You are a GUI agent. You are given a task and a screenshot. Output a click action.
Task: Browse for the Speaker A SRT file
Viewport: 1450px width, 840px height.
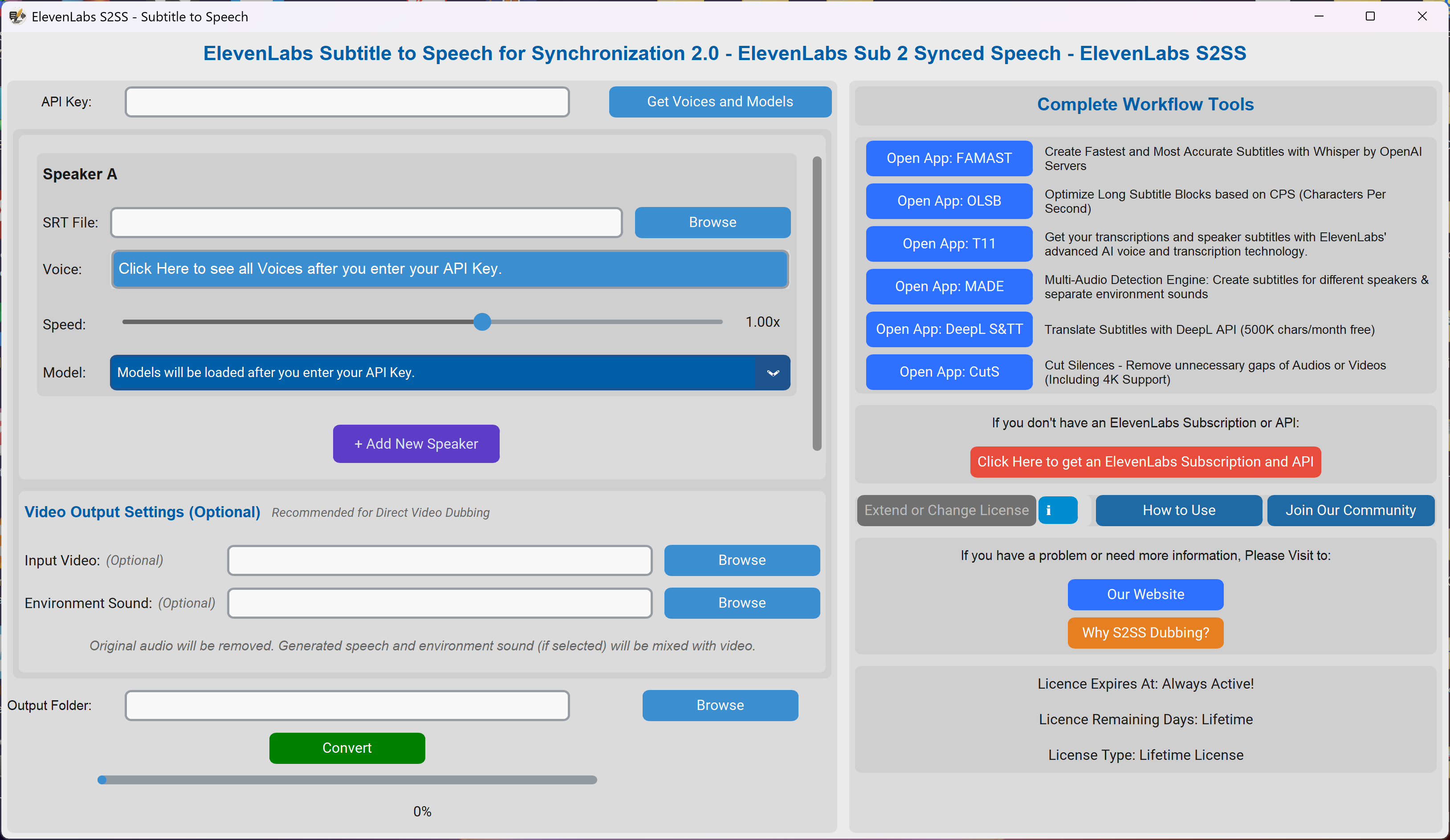click(712, 222)
